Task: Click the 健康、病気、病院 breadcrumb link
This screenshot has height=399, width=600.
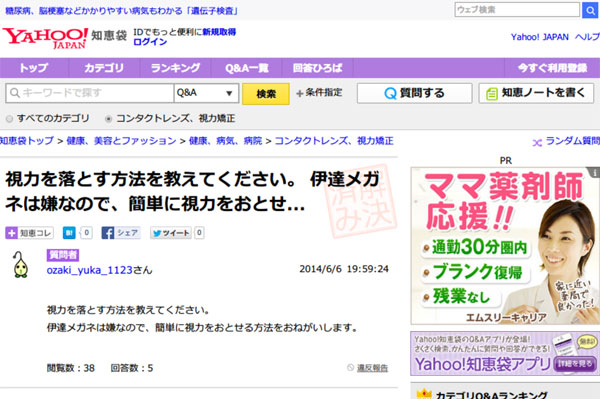Action: click(x=225, y=141)
